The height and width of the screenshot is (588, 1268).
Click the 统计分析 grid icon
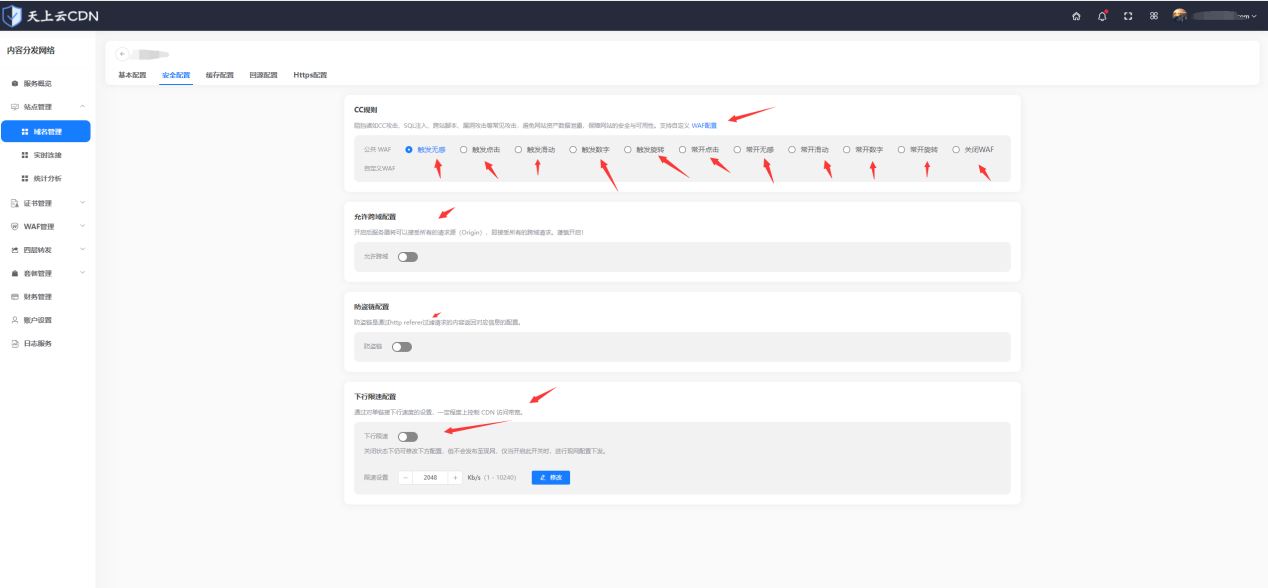[25, 178]
